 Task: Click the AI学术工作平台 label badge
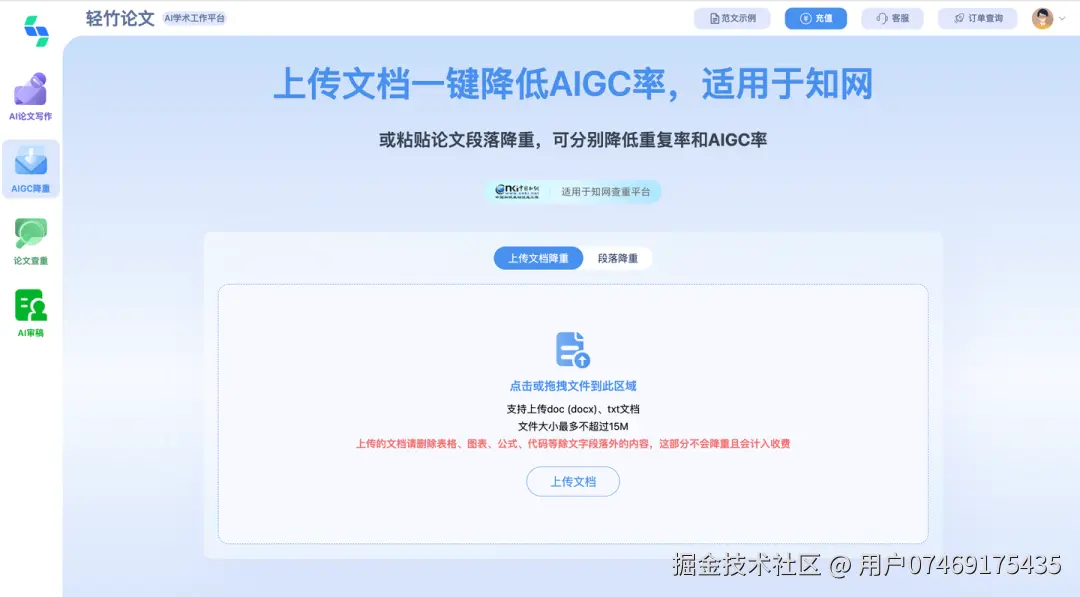tap(195, 17)
